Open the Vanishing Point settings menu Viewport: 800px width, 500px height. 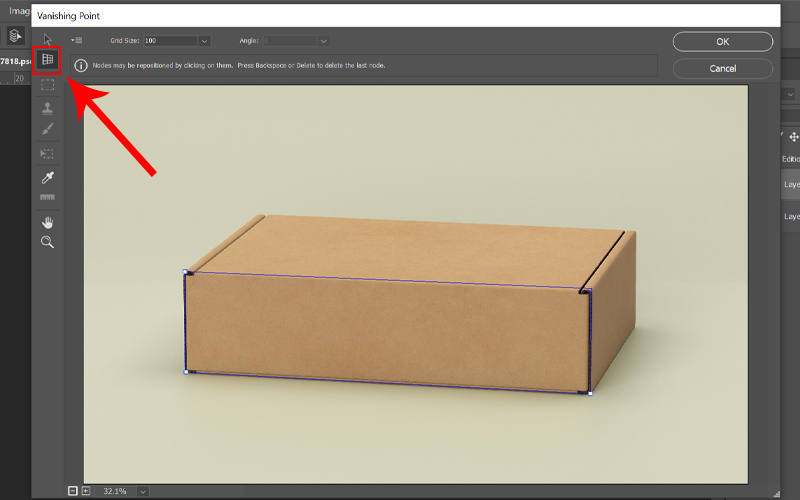coord(77,40)
